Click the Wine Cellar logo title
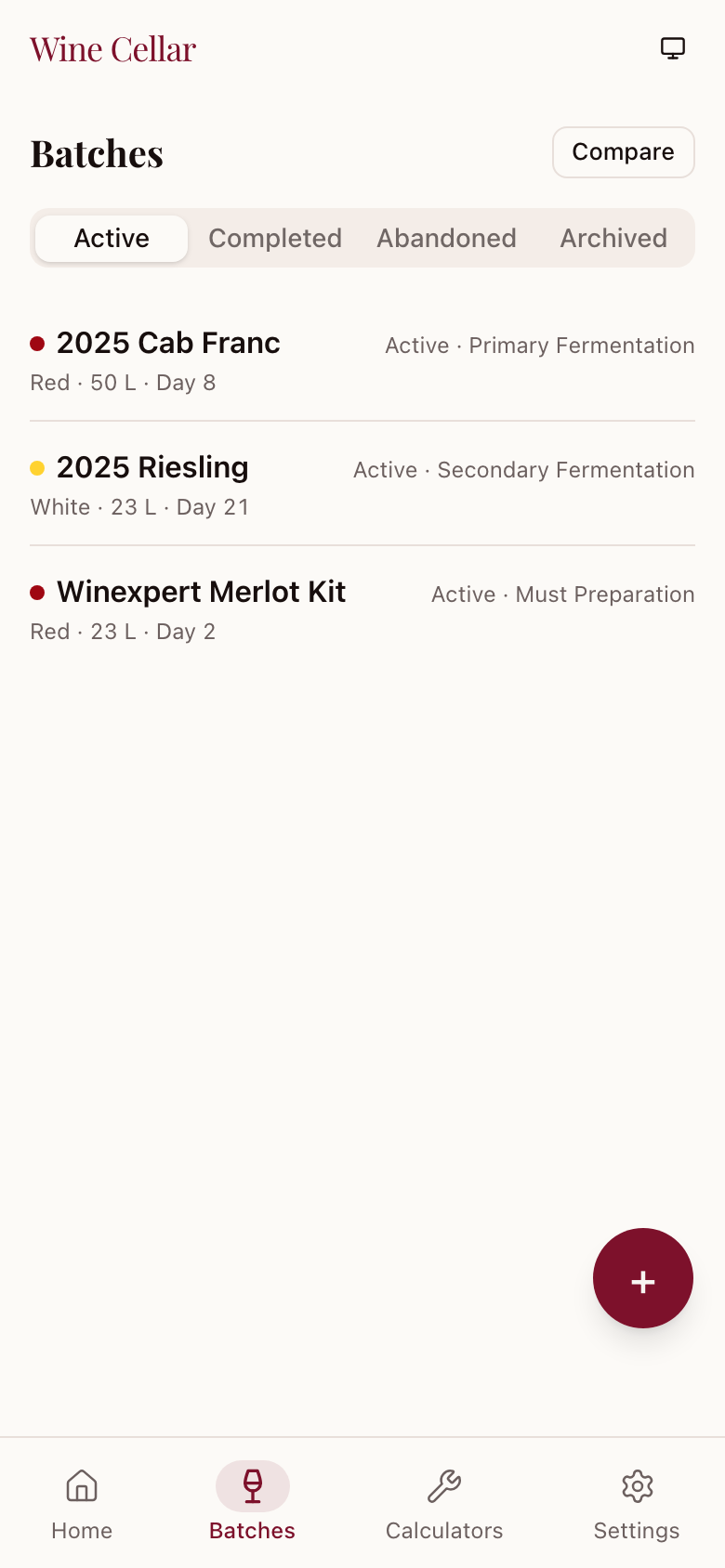The image size is (725, 1568). click(x=113, y=49)
